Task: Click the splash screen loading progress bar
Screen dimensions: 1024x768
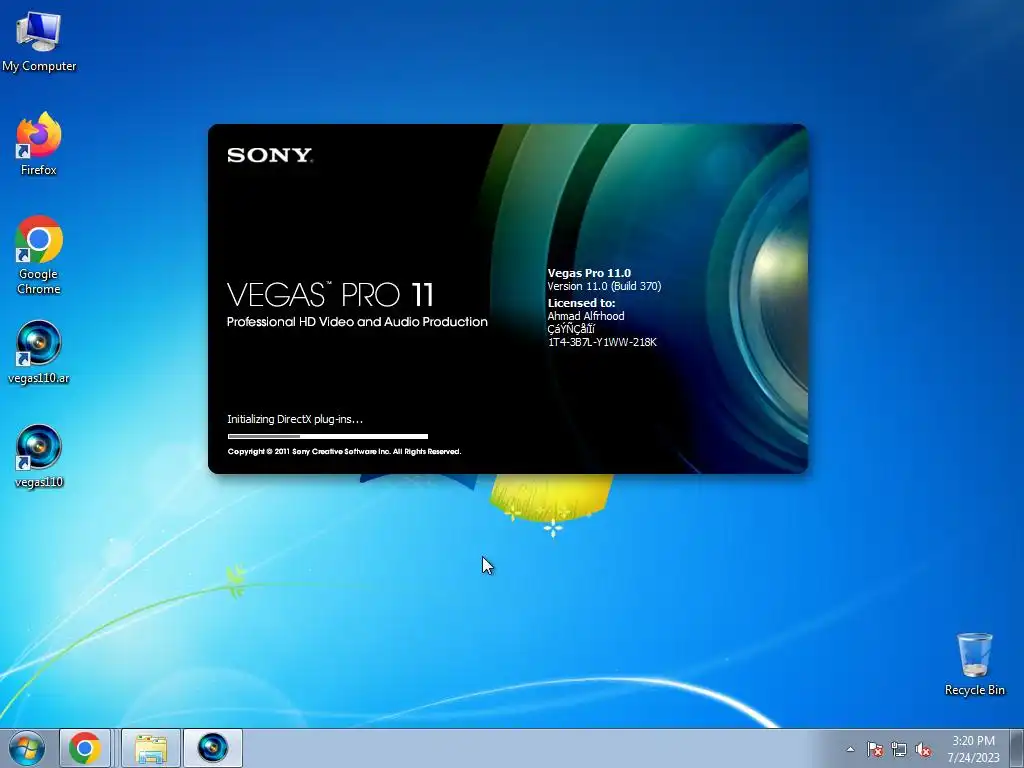Action: (x=328, y=436)
